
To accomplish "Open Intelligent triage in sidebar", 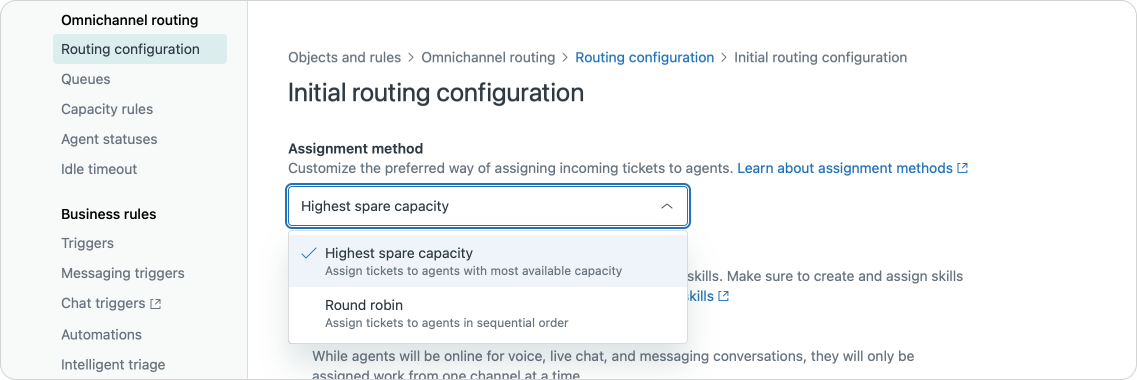I will click(113, 365).
